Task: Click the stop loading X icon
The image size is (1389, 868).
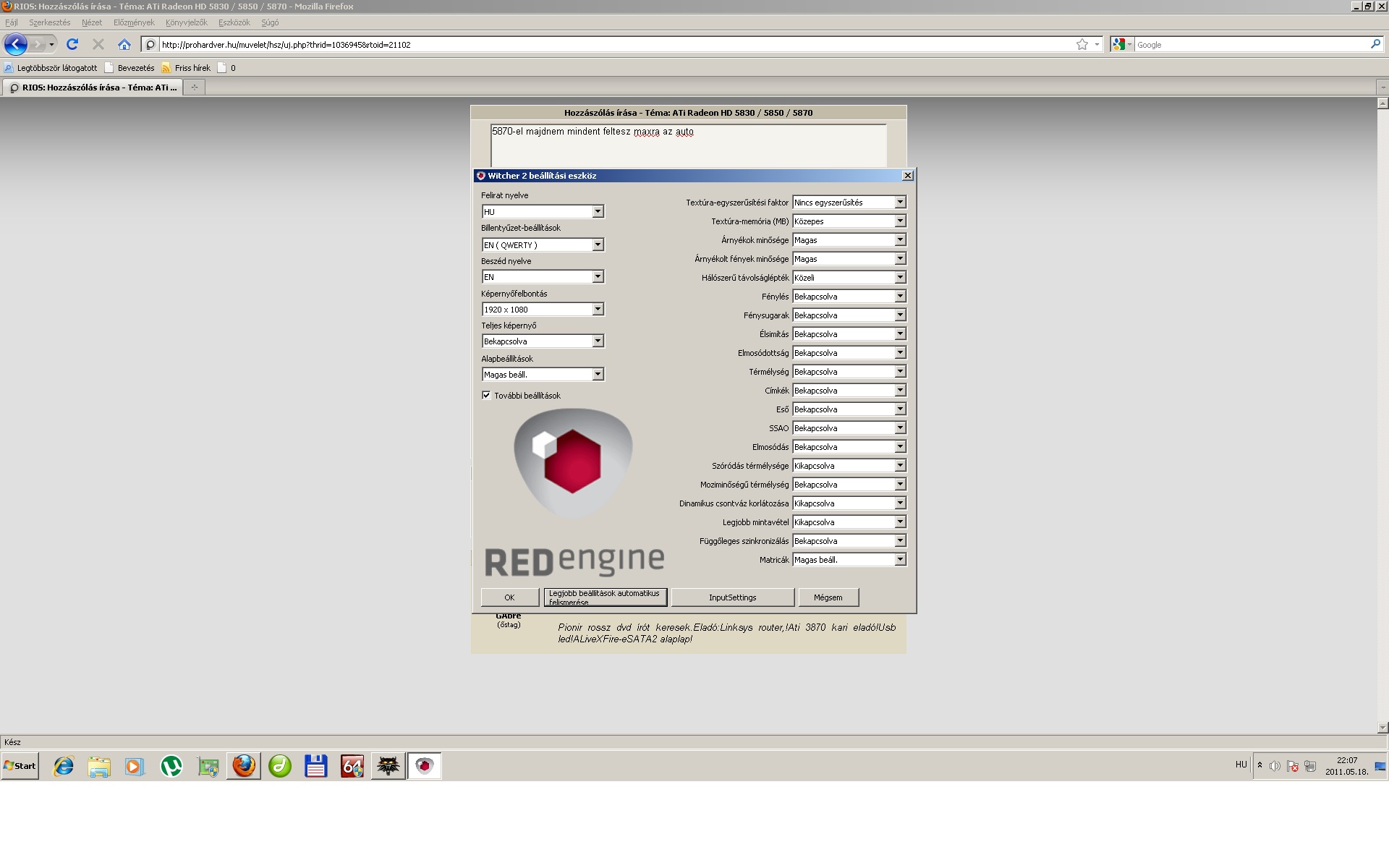Action: coord(98,44)
